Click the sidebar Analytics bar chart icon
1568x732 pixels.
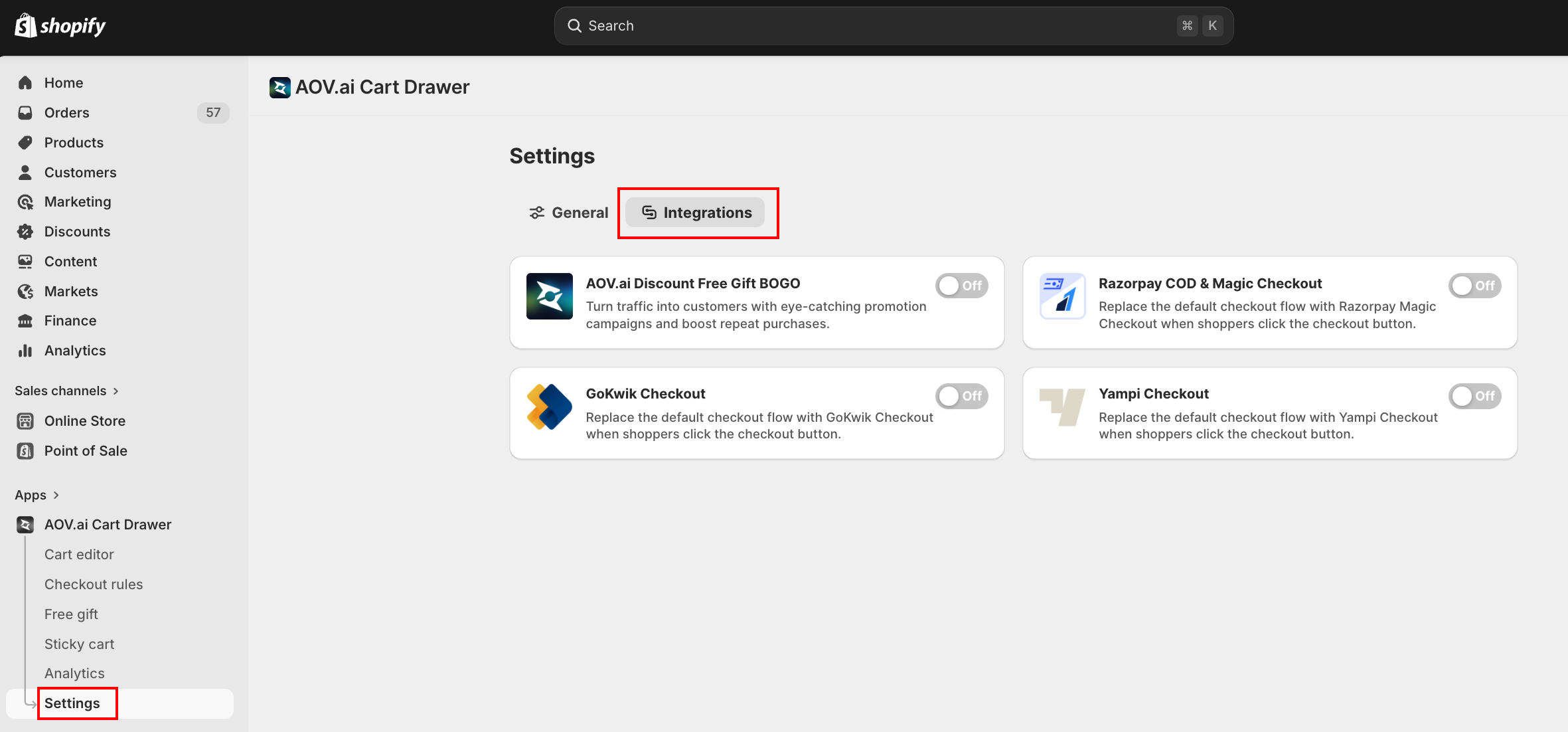point(25,351)
